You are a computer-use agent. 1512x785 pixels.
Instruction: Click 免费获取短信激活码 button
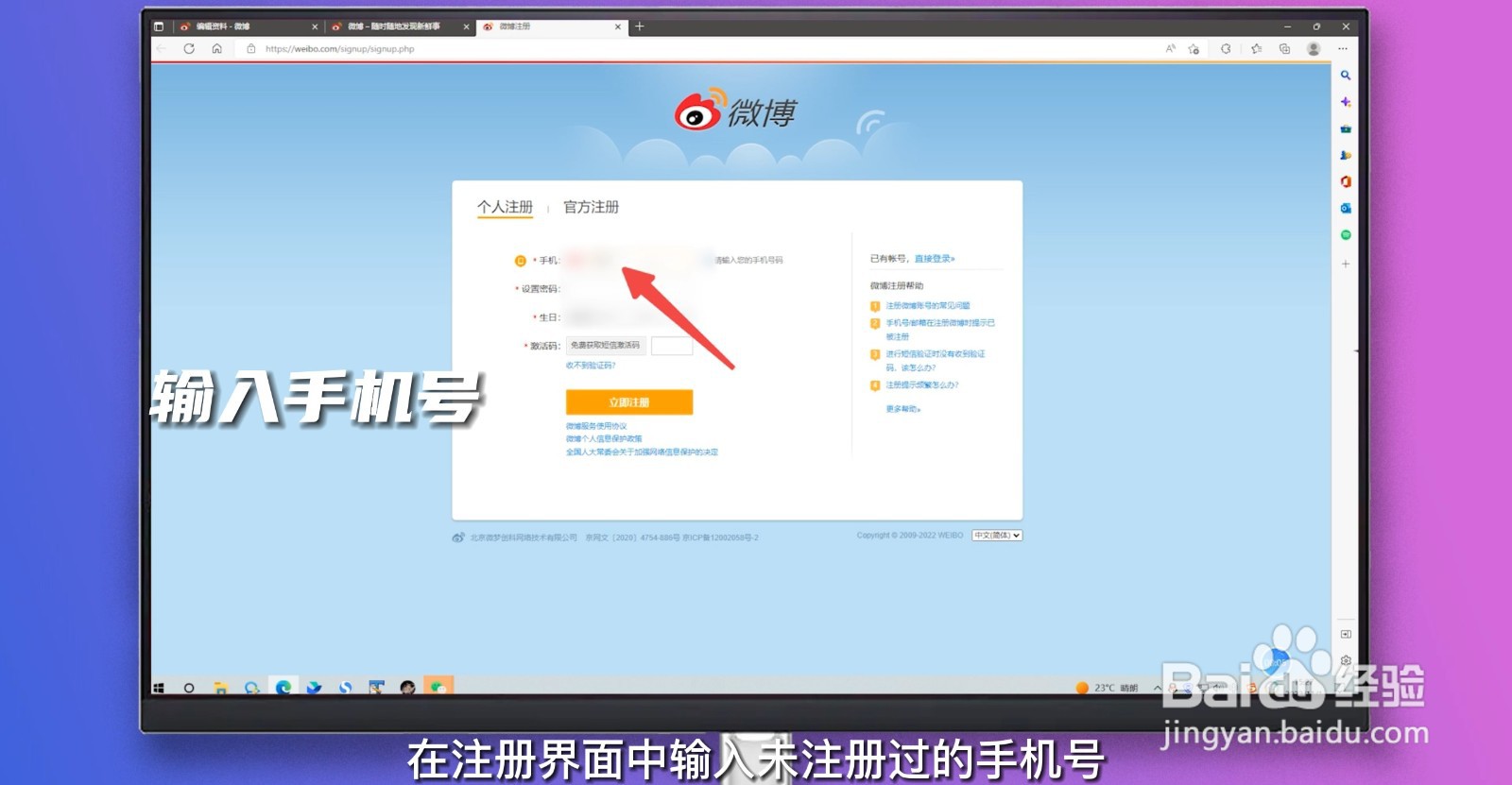click(x=606, y=346)
